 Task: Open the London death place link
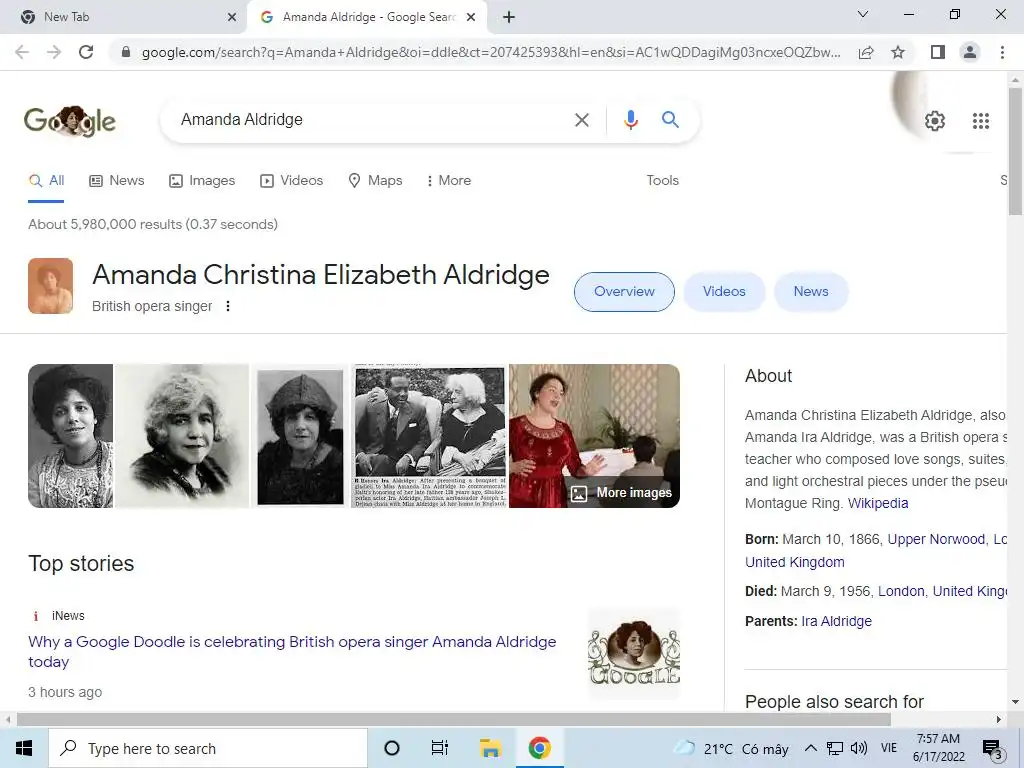click(901, 592)
